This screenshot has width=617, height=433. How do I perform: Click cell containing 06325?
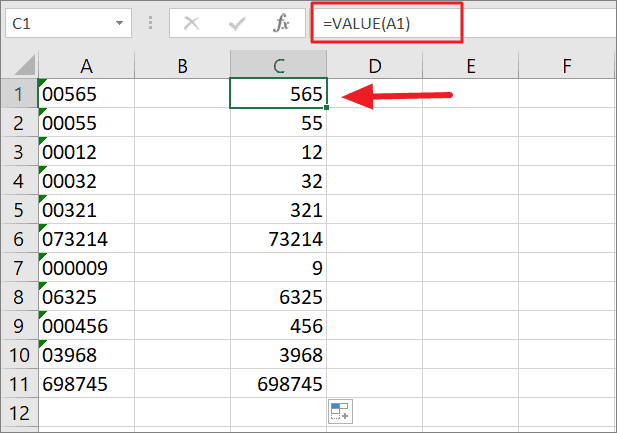(86, 296)
